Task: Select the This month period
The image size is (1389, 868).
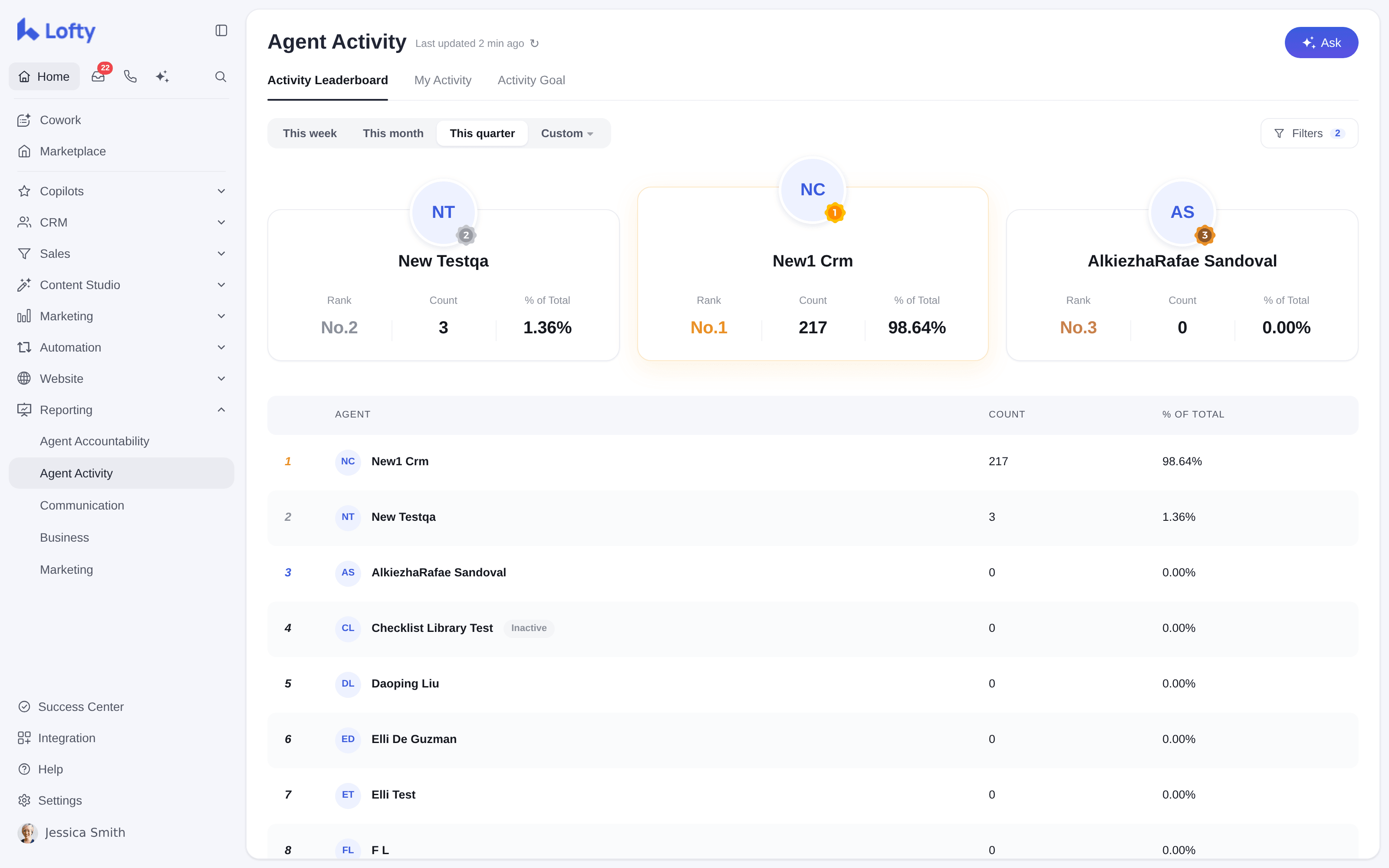Action: [x=393, y=133]
